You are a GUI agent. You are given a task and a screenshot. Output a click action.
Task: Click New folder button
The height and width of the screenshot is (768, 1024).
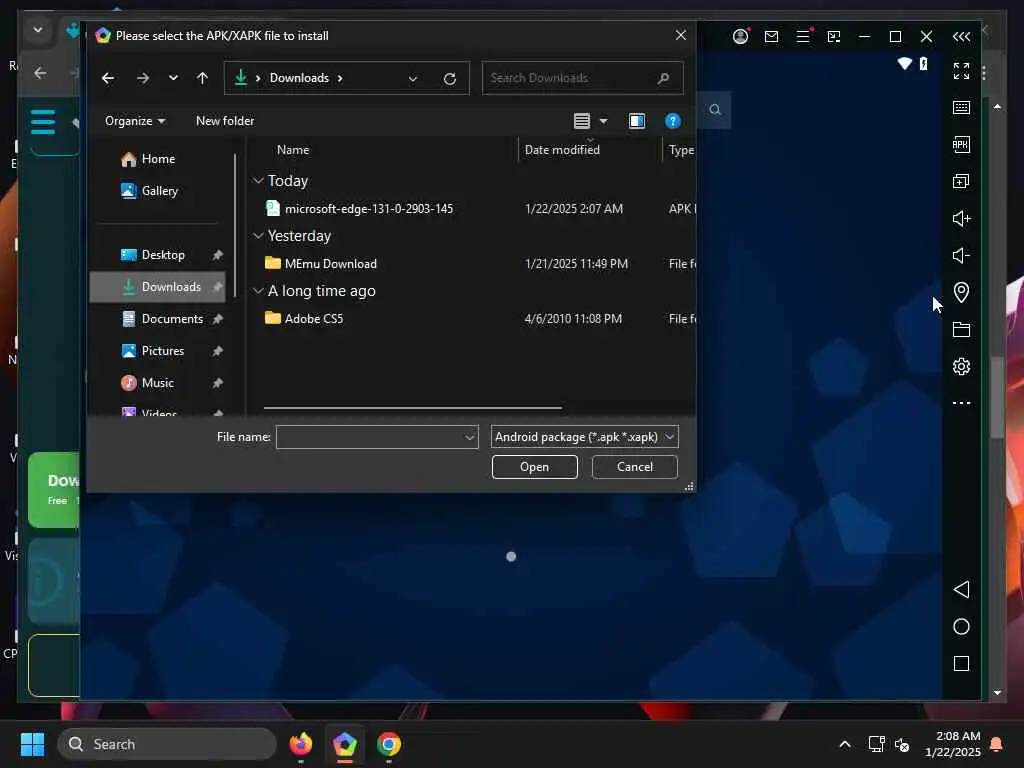[x=225, y=121]
